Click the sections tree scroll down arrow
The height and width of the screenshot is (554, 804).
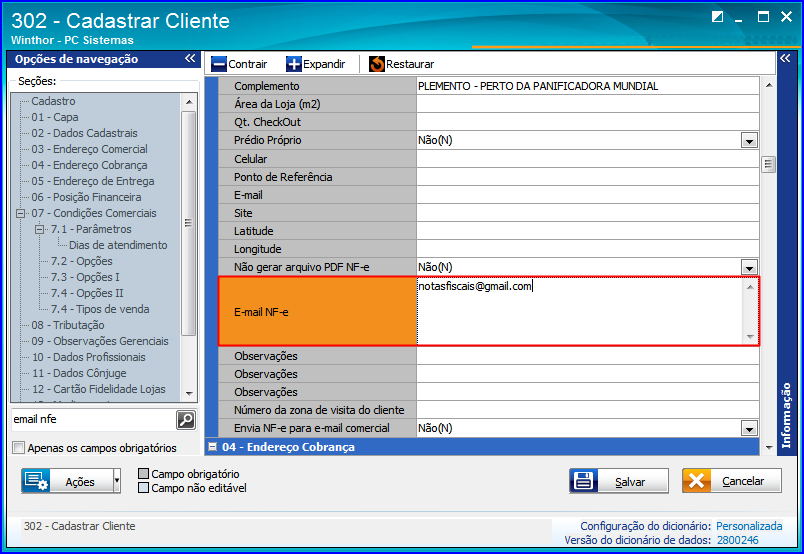coord(189,394)
